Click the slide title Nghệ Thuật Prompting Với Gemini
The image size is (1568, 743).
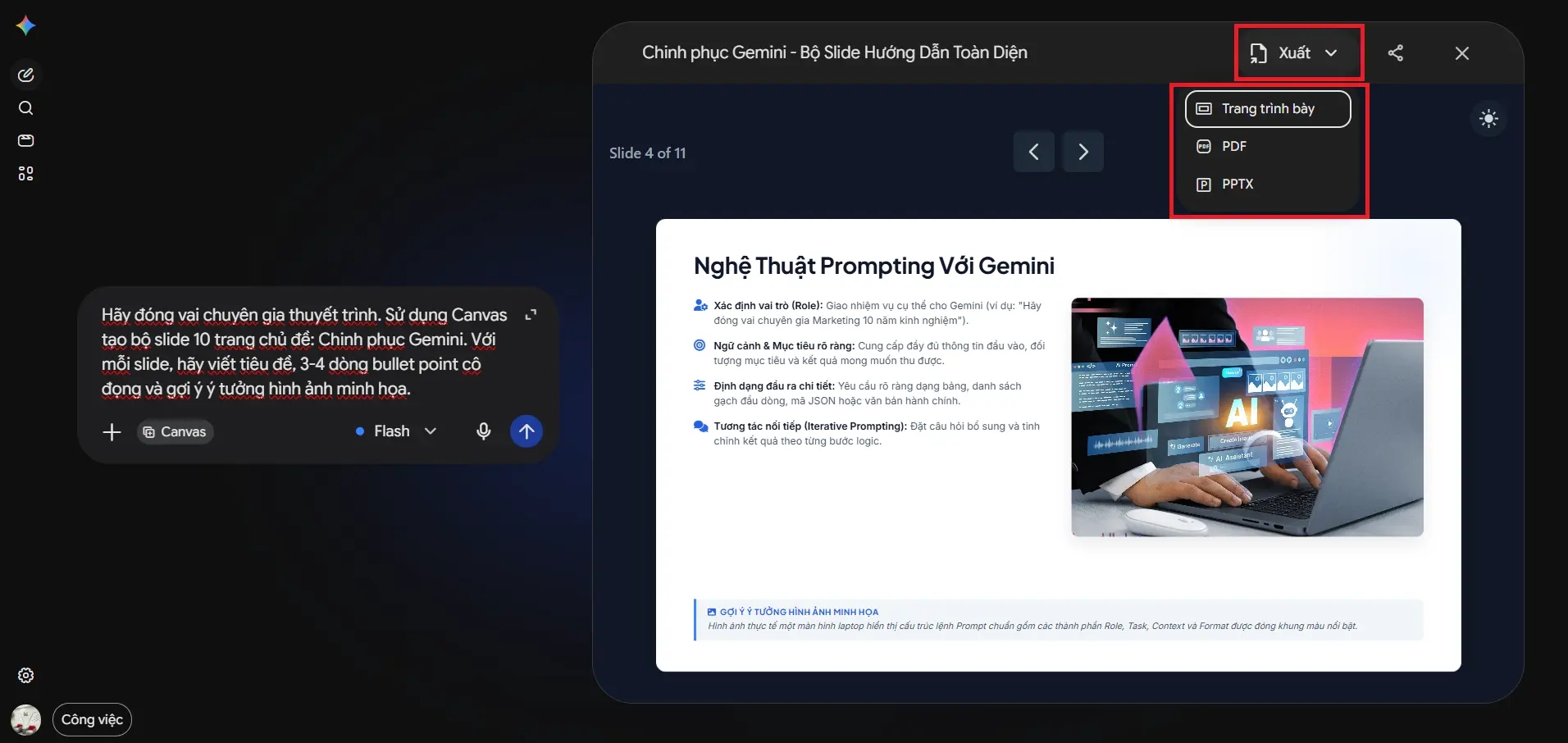pyautogui.click(x=874, y=266)
